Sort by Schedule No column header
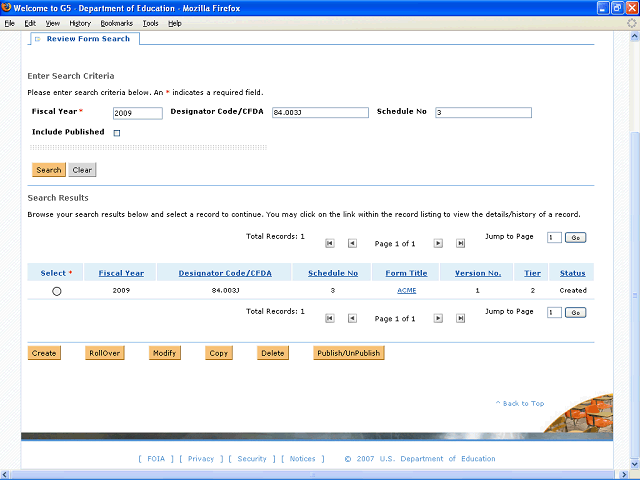 333,273
